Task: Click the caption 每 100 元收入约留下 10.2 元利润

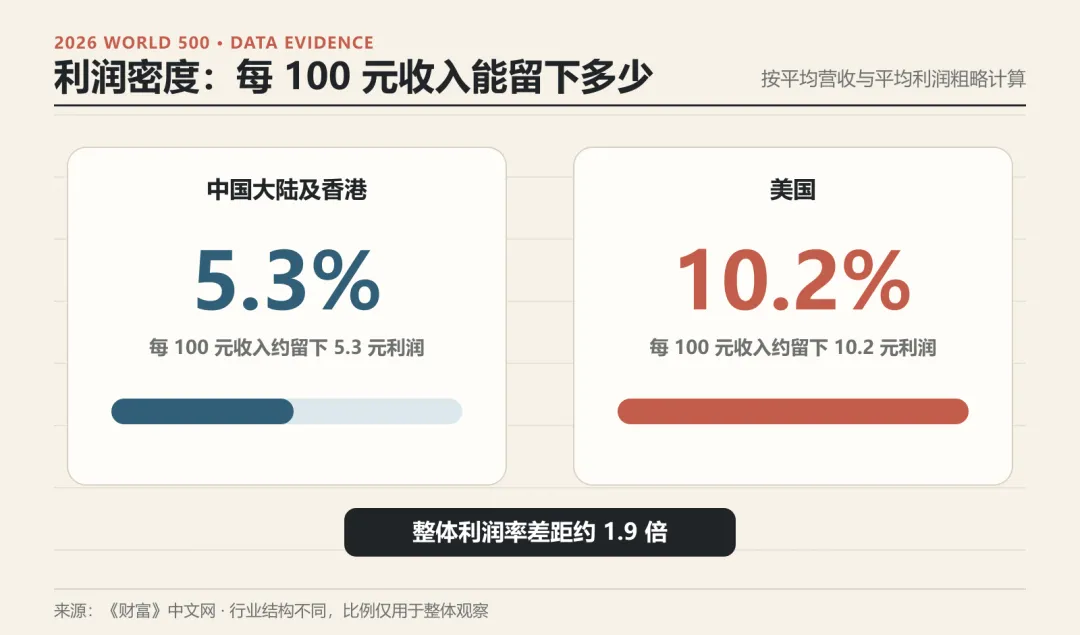Action: point(793,347)
